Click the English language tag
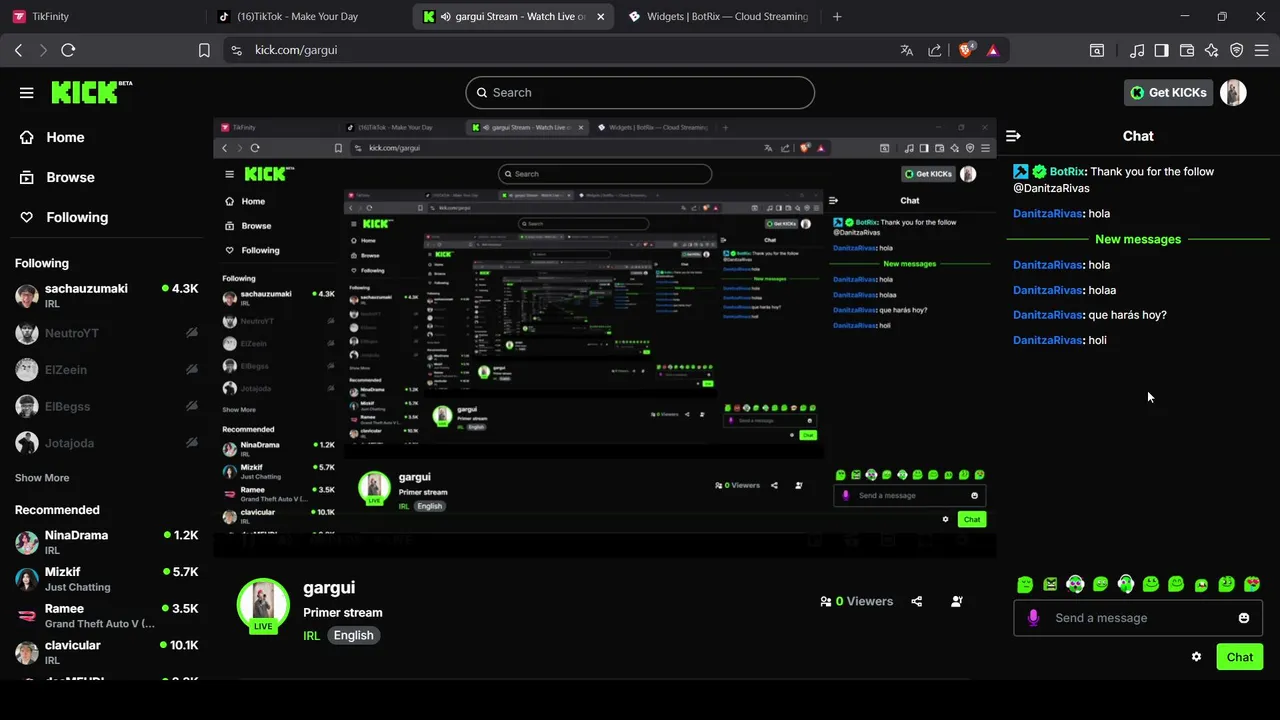The height and width of the screenshot is (720, 1280). point(353,635)
